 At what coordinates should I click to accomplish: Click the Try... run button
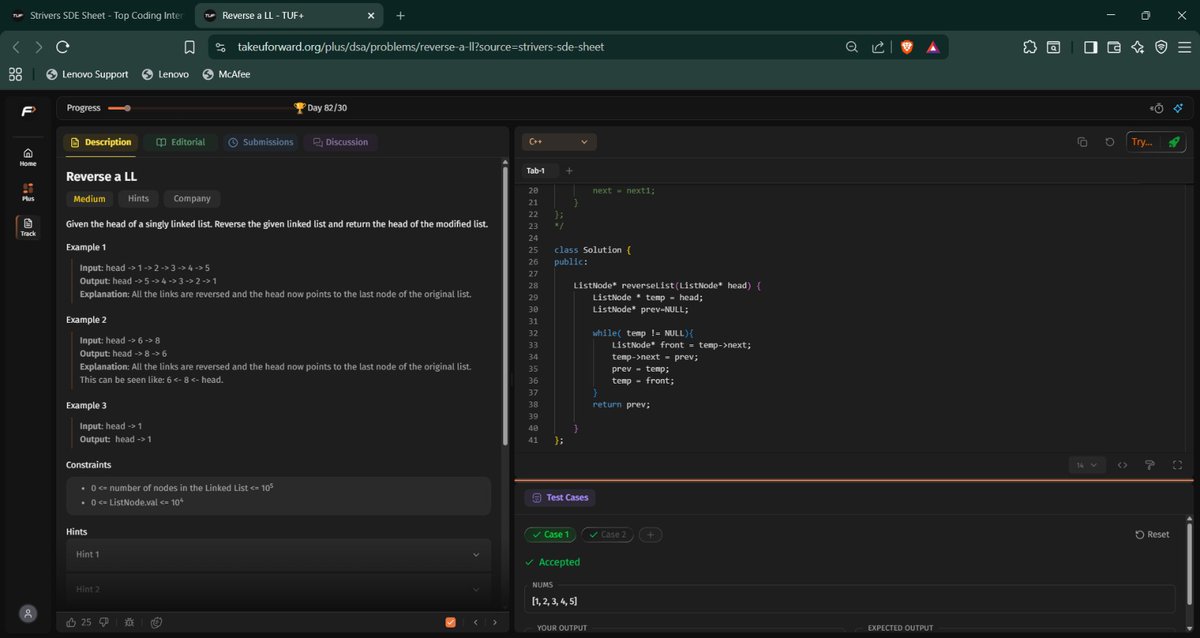pyautogui.click(x=1141, y=142)
